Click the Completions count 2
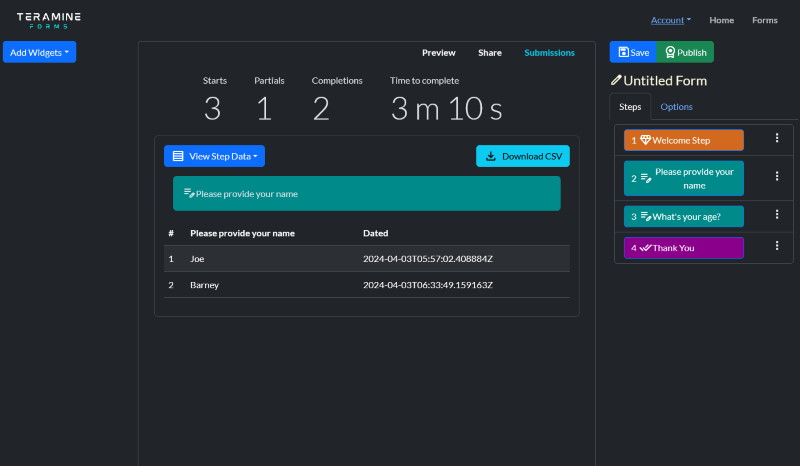The image size is (800, 466). pos(321,109)
